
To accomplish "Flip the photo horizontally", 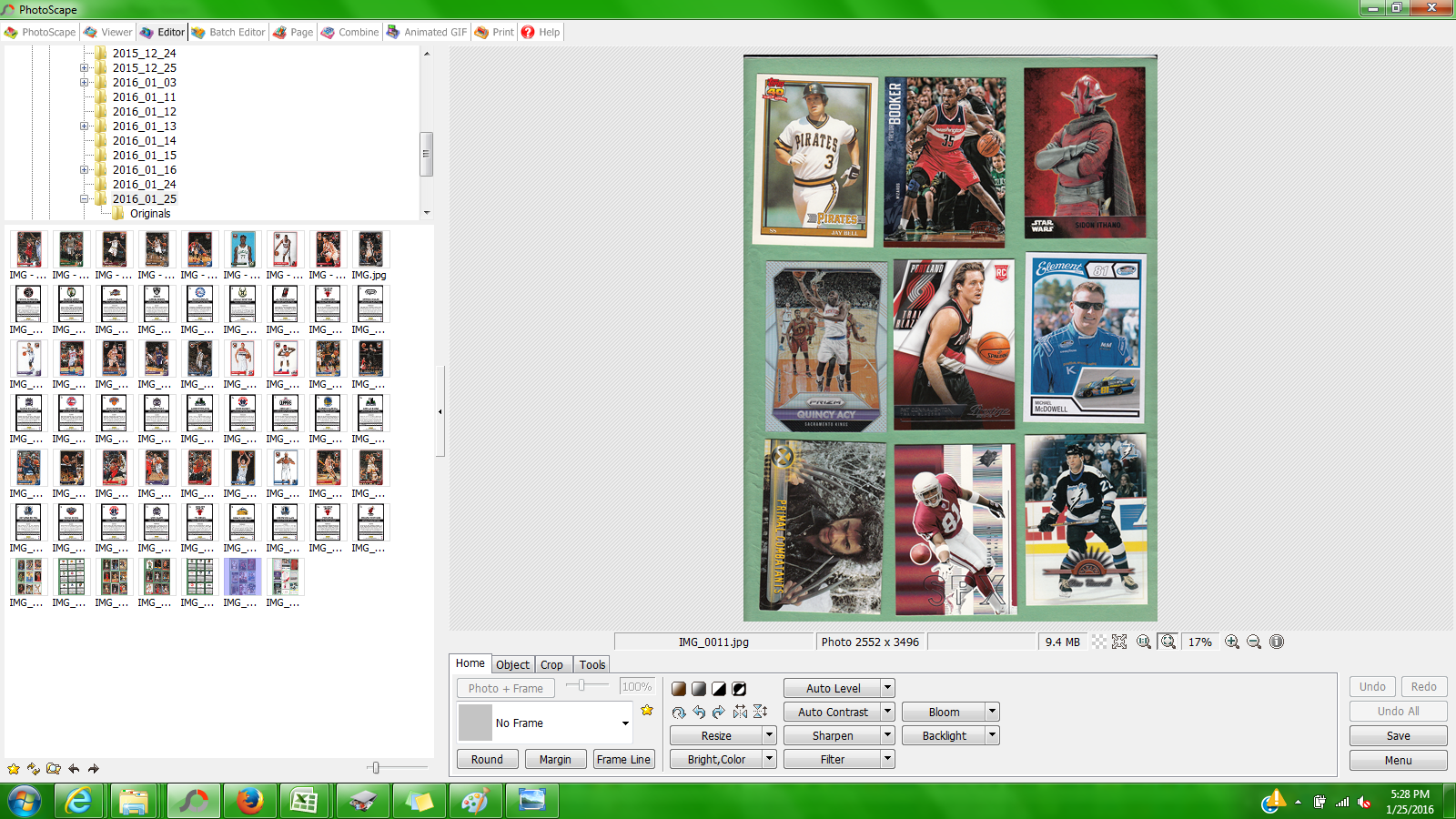I will pos(740,712).
